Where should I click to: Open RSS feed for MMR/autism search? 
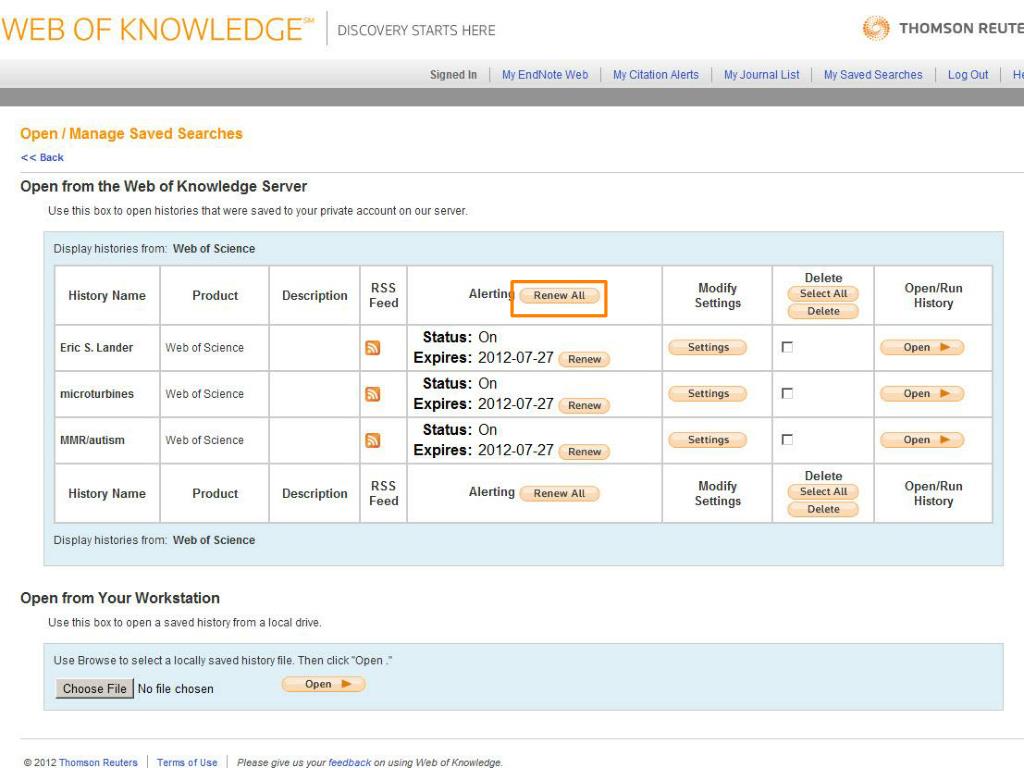point(372,440)
